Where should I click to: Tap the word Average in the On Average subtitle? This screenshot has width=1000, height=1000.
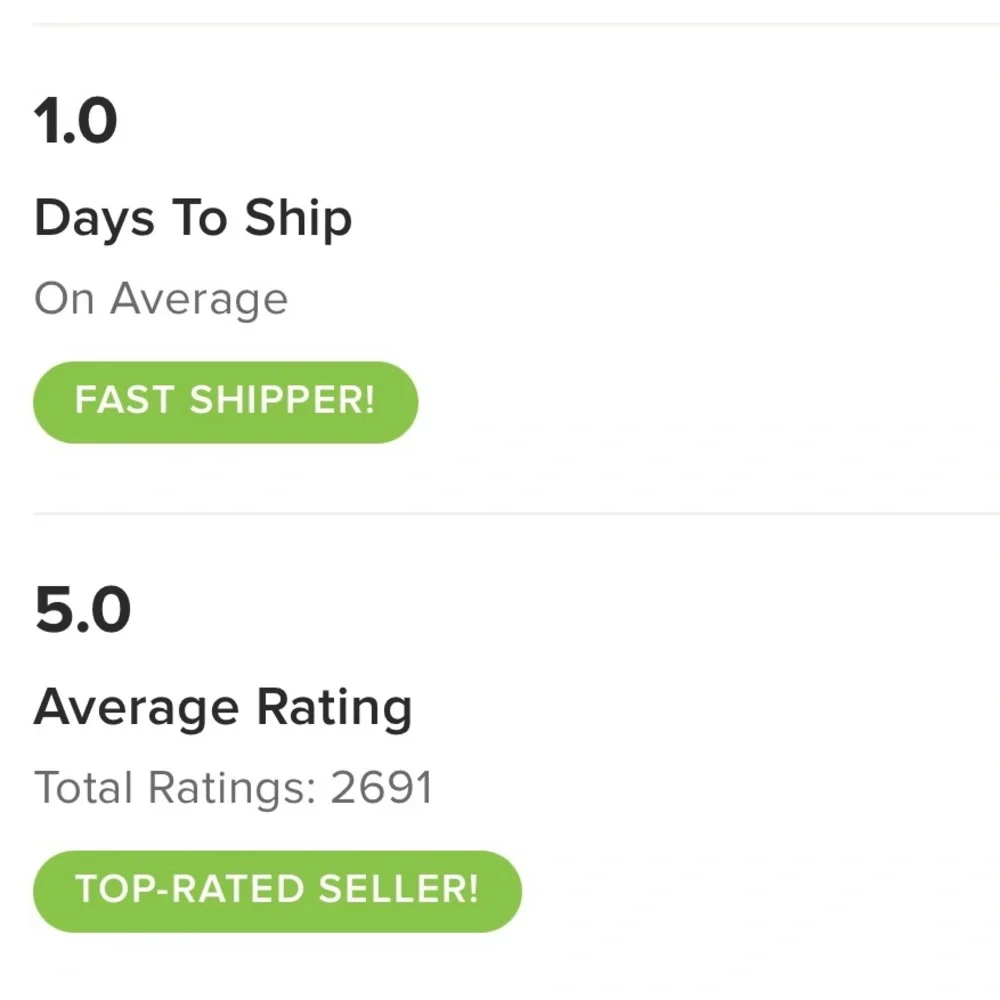point(198,299)
